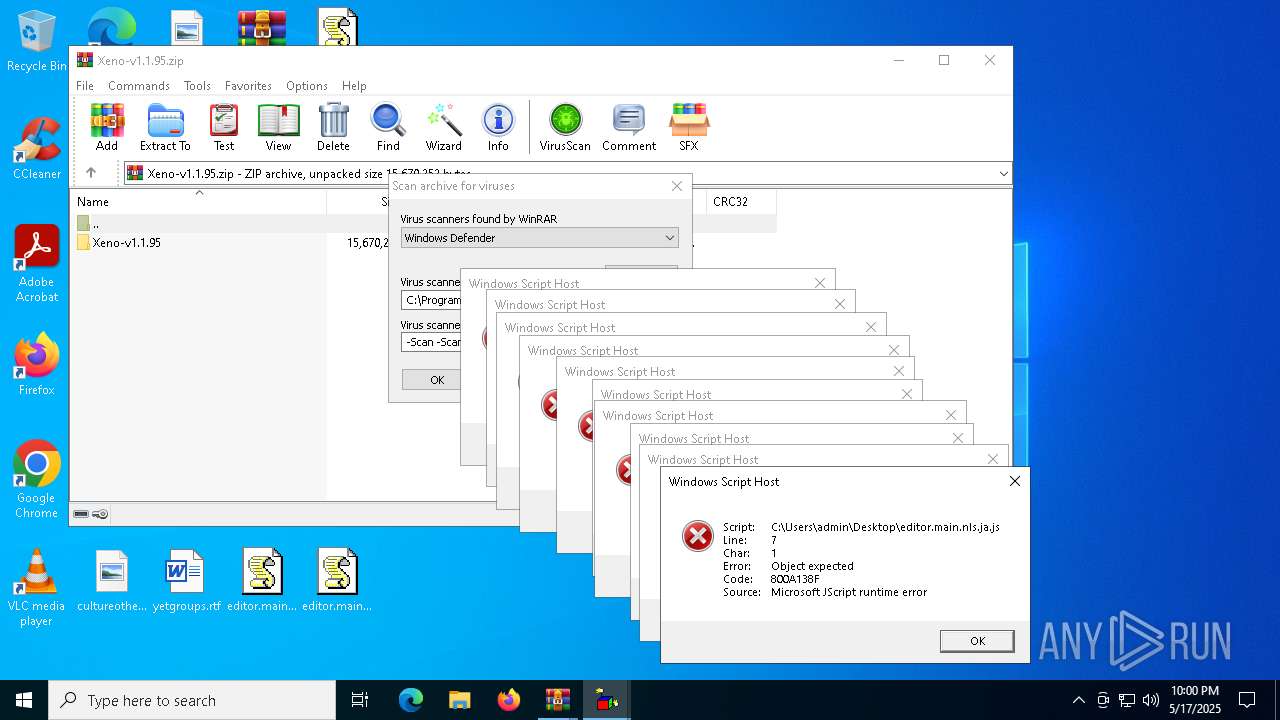1280x720 pixels.
Task: Open the notification center icon
Action: (1247, 700)
